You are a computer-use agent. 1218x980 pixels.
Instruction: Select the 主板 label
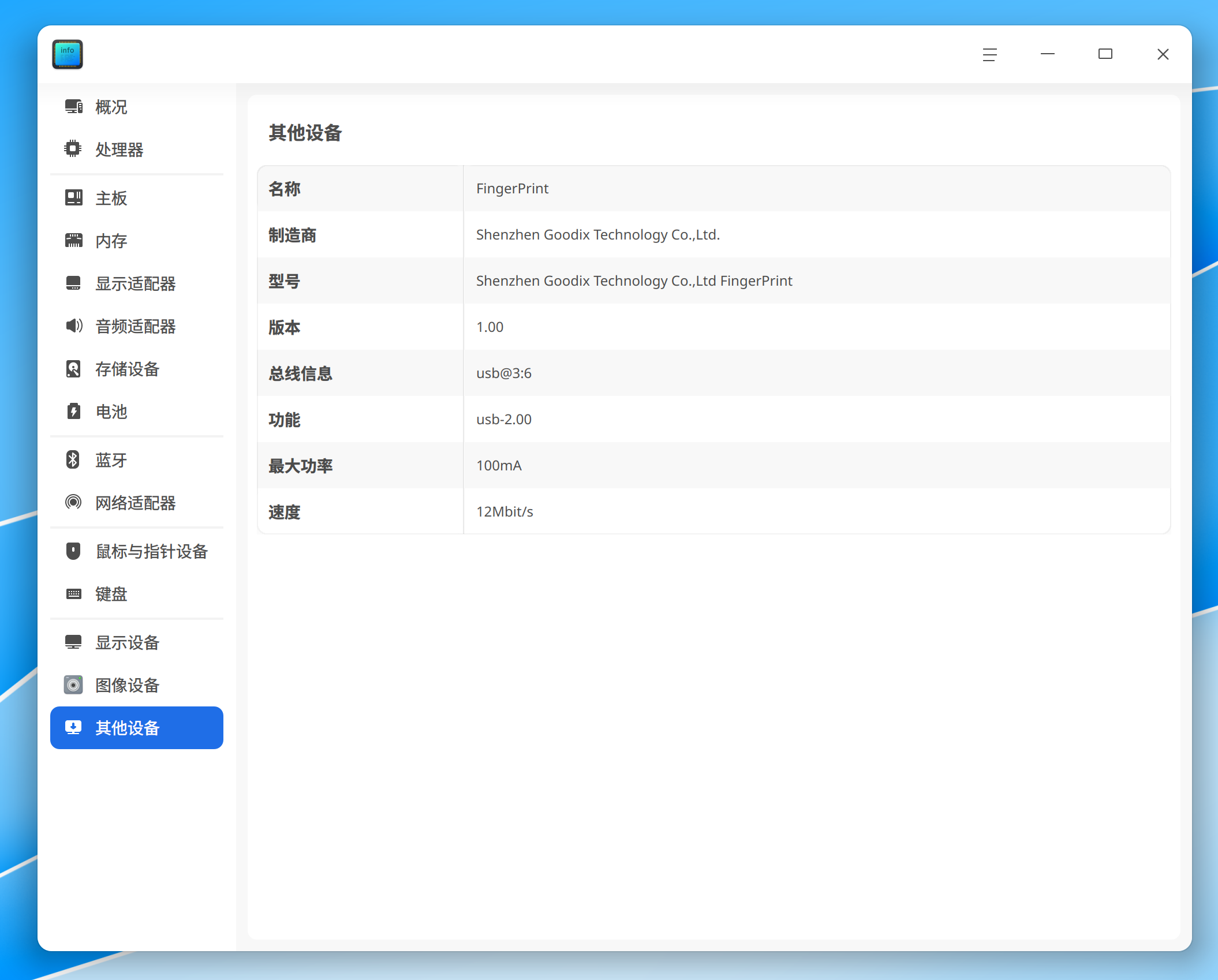(x=111, y=198)
